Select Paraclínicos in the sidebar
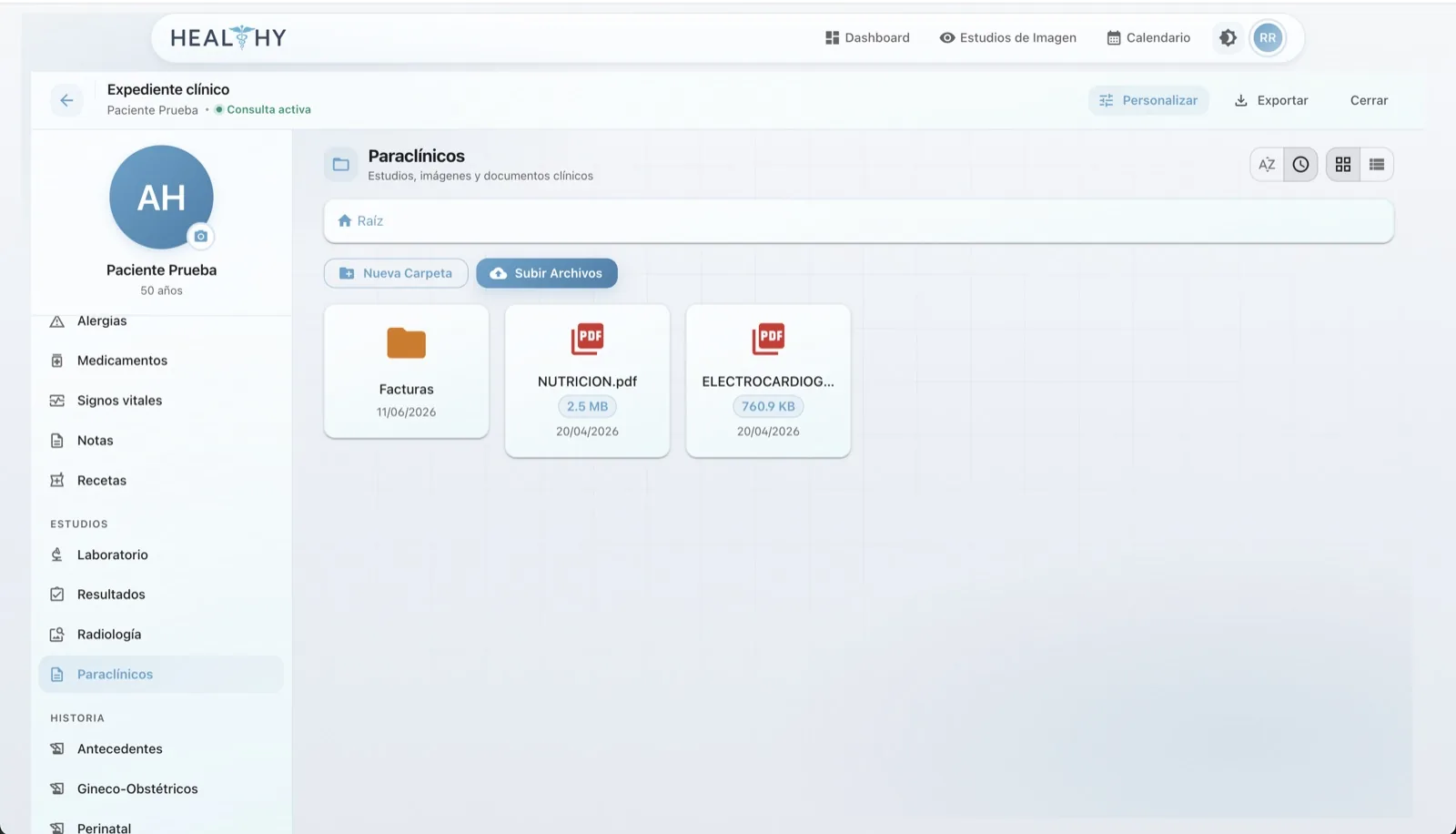 point(161,675)
